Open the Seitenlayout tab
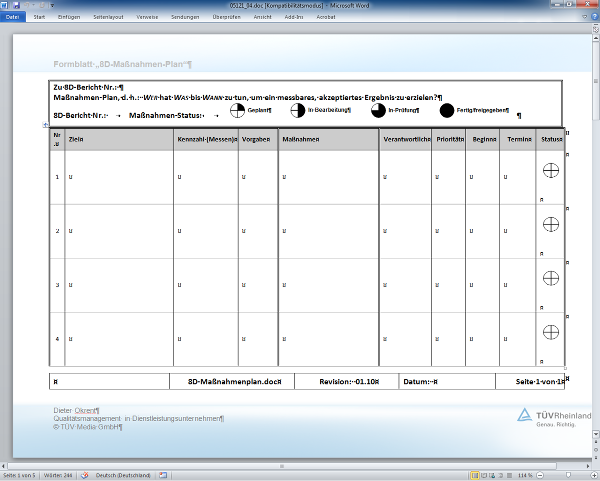 [108, 17]
